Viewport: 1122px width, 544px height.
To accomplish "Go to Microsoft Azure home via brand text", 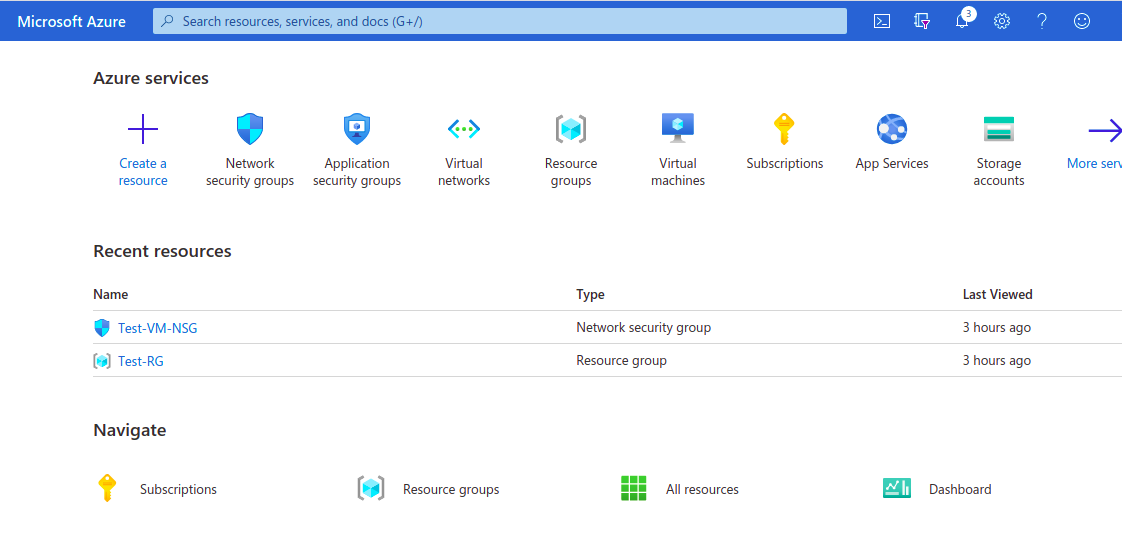I will click(72, 21).
